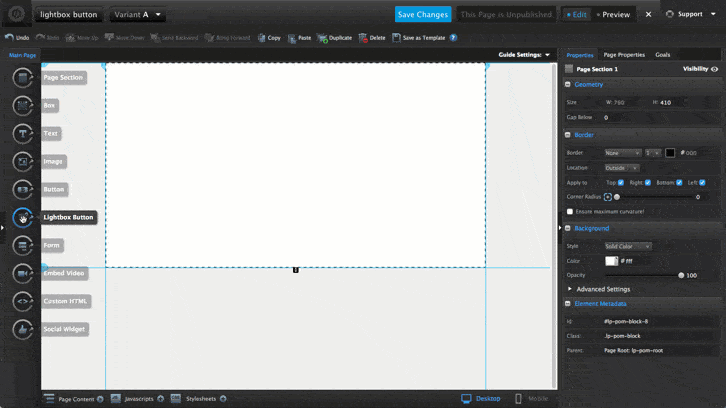The width and height of the screenshot is (726, 408).
Task: Open the toolbar help question mark
Action: (453, 38)
